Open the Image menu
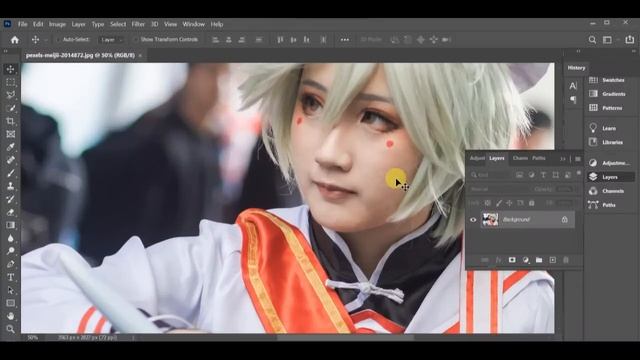The height and width of the screenshot is (360, 640). tap(57, 24)
